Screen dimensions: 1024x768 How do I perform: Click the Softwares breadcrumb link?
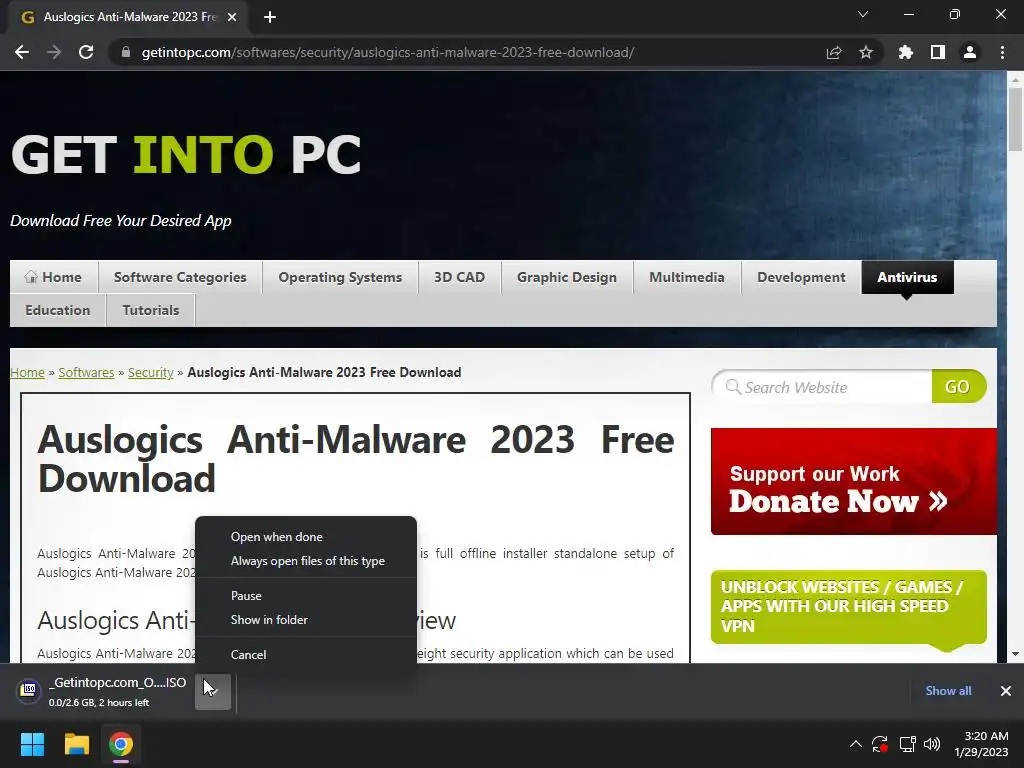coord(86,372)
